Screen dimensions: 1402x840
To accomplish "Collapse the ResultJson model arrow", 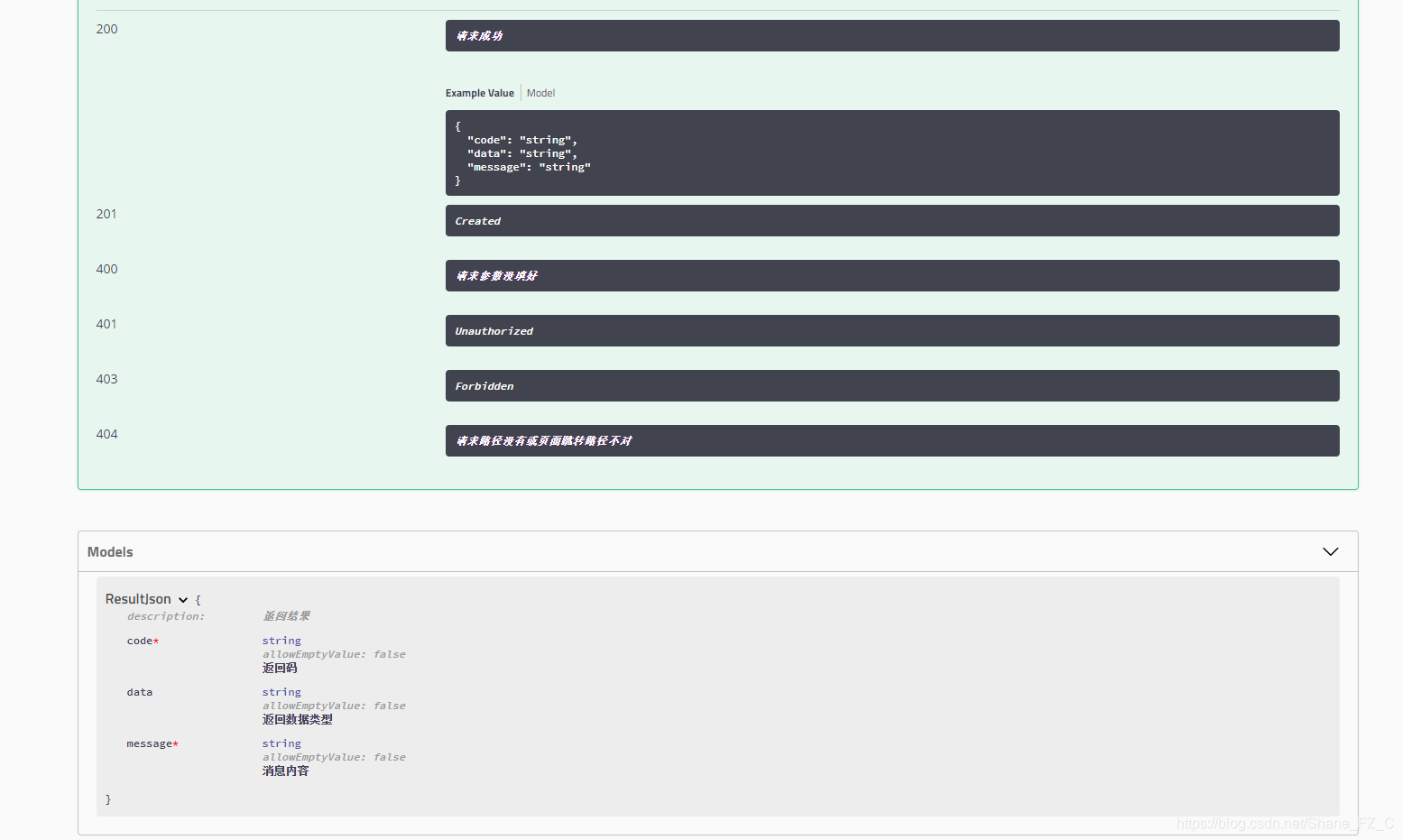I will (x=183, y=600).
